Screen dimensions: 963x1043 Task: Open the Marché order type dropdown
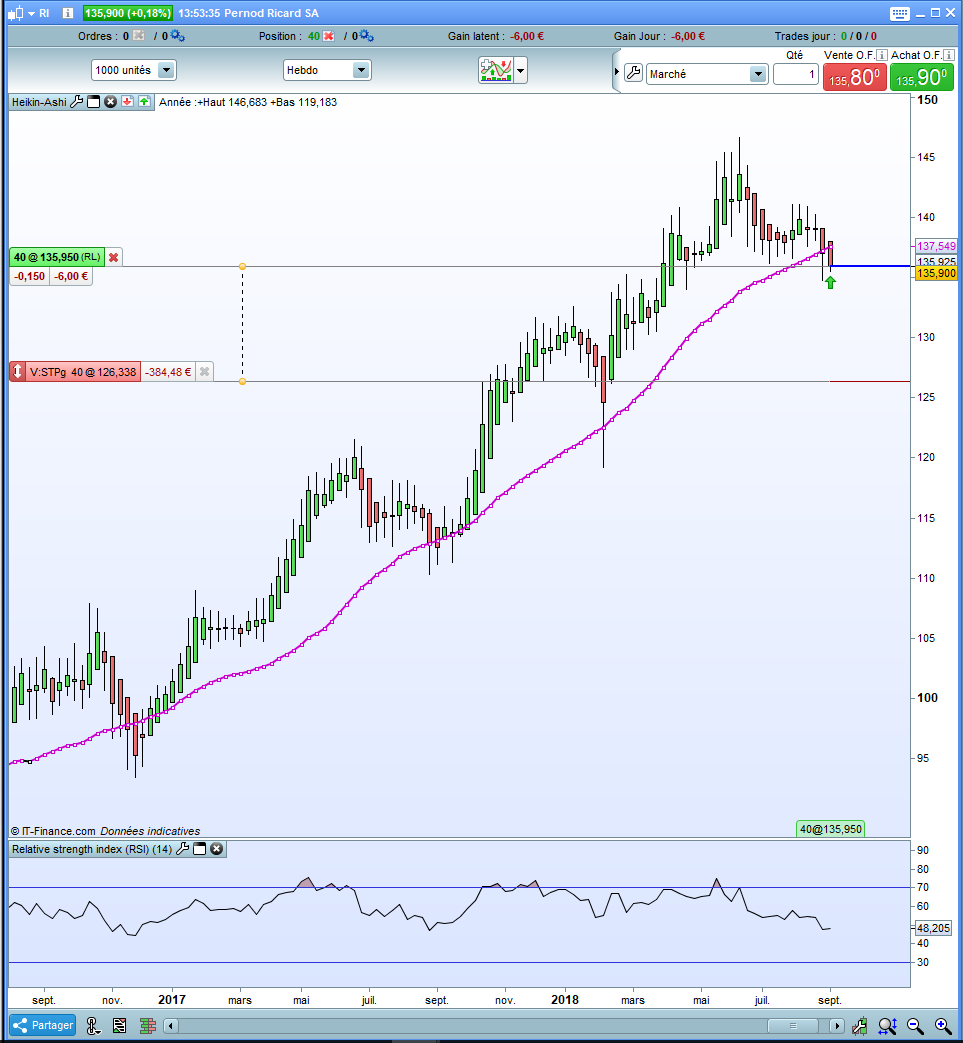707,74
